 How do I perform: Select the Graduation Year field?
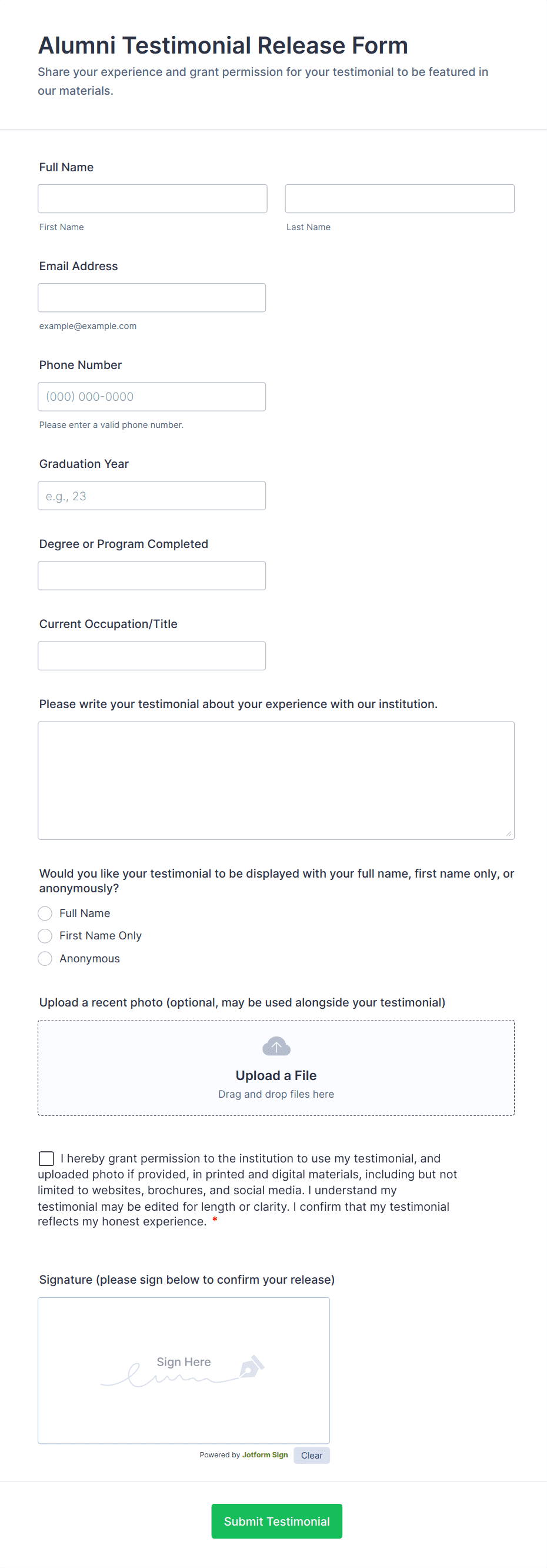tap(152, 495)
